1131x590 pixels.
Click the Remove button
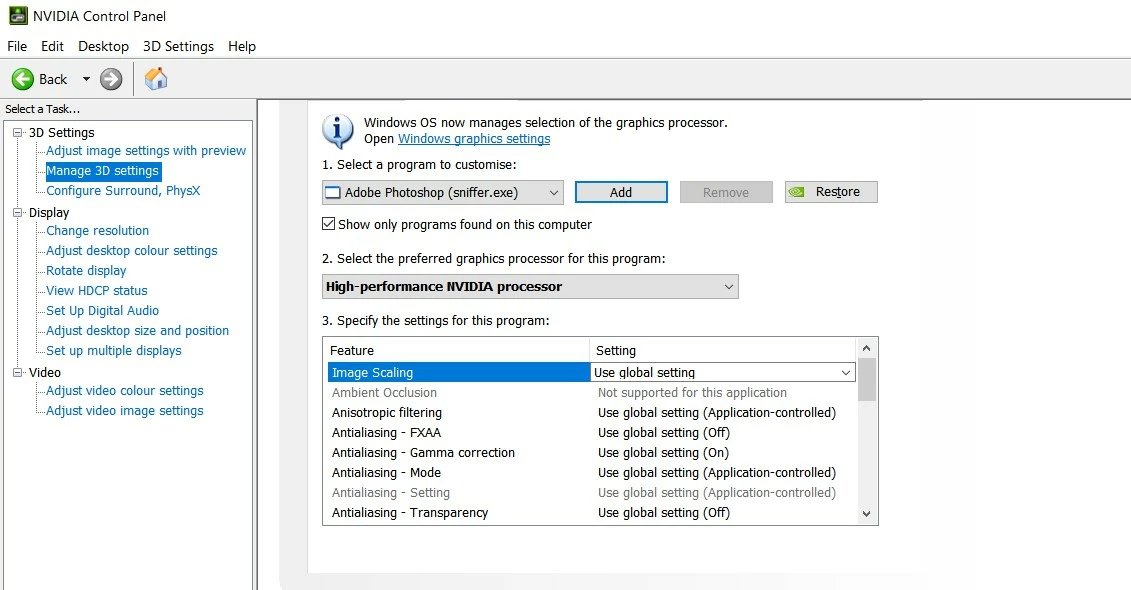tap(726, 193)
